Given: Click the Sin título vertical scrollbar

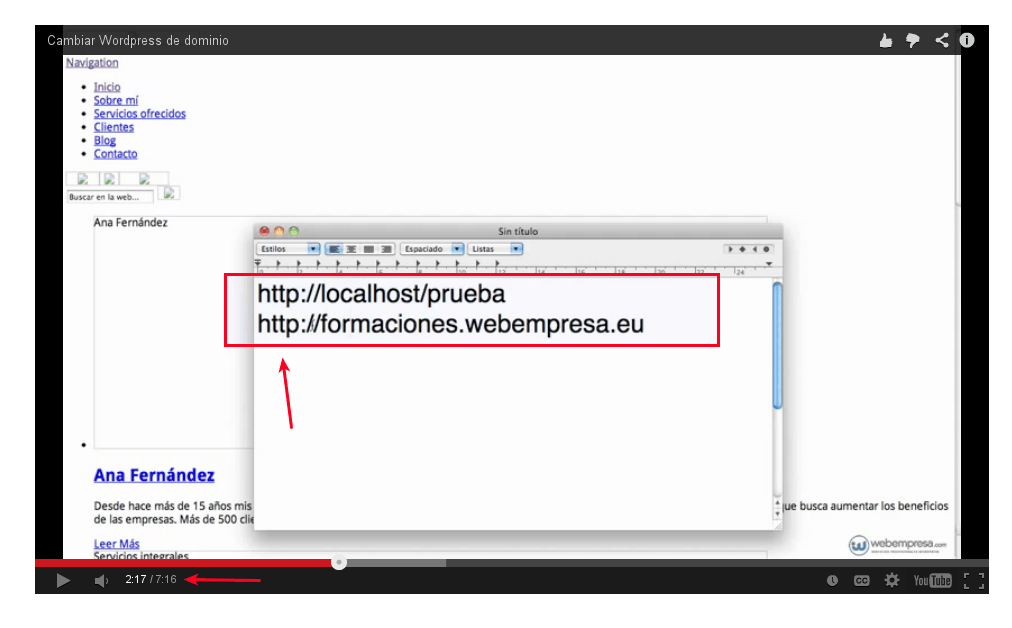Looking at the screenshot, I should [x=777, y=345].
